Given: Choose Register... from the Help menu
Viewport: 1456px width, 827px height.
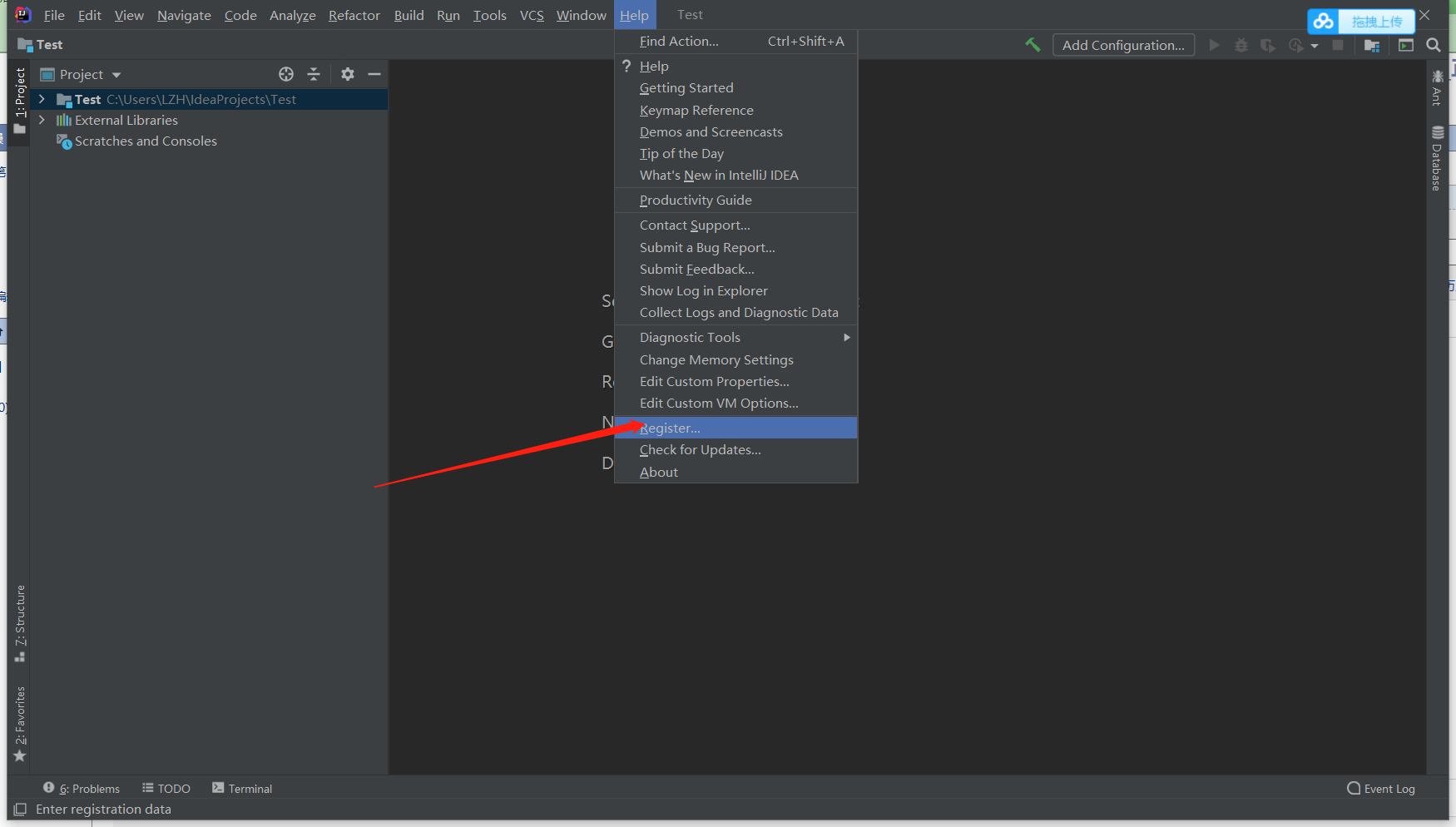Looking at the screenshot, I should (735, 428).
